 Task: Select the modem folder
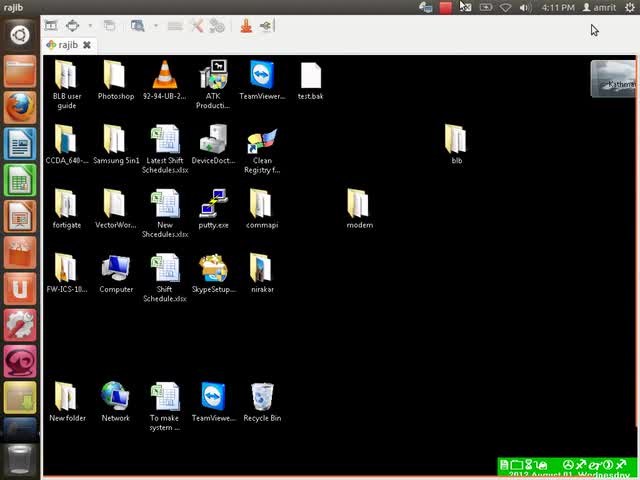click(359, 208)
